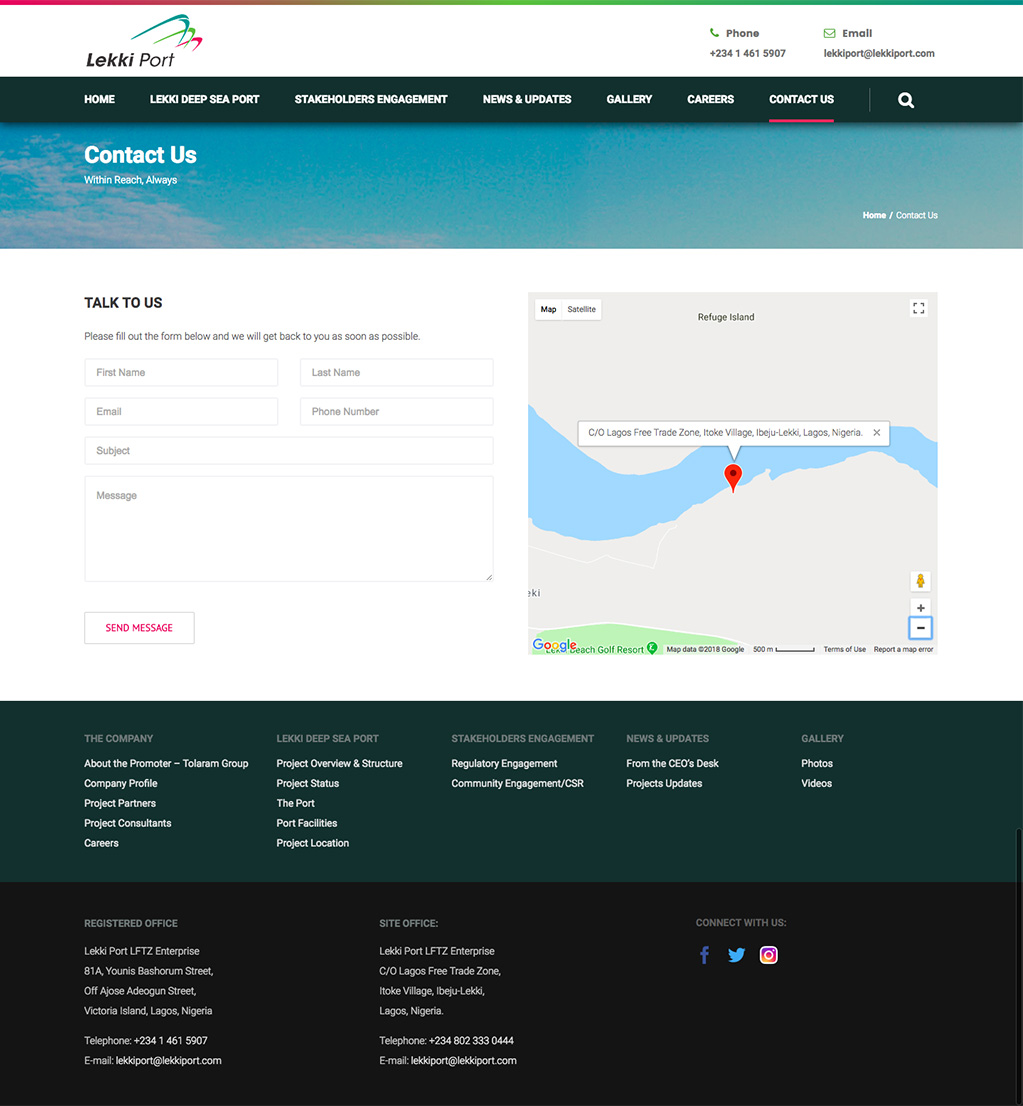Image resolution: width=1023 pixels, height=1106 pixels.
Task: Open the search magnifier icon in navbar
Action: point(906,100)
